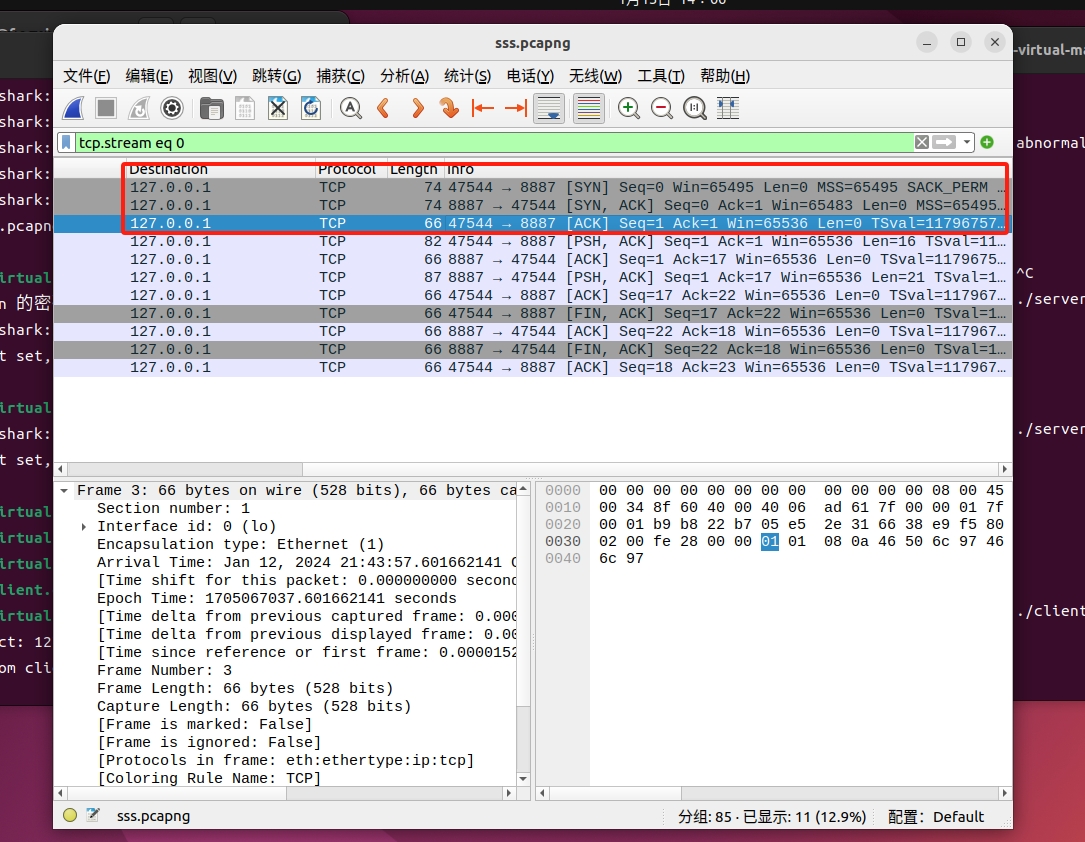
Task: Zoom in on packet text
Action: click(628, 108)
